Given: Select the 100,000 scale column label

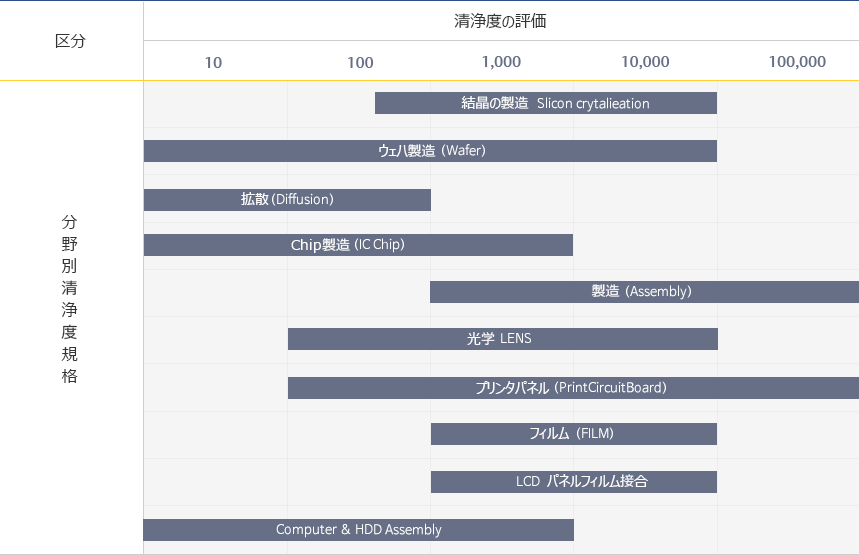Looking at the screenshot, I should coord(797,62).
